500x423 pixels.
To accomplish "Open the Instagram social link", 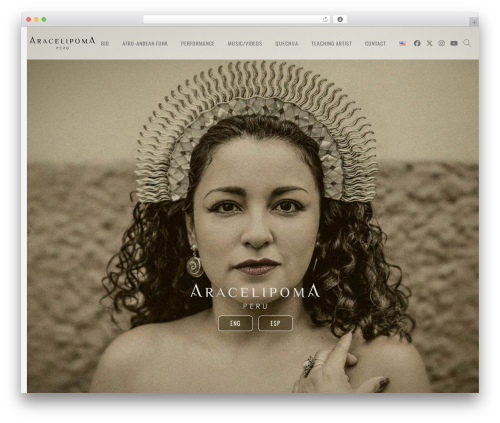I will [x=441, y=43].
